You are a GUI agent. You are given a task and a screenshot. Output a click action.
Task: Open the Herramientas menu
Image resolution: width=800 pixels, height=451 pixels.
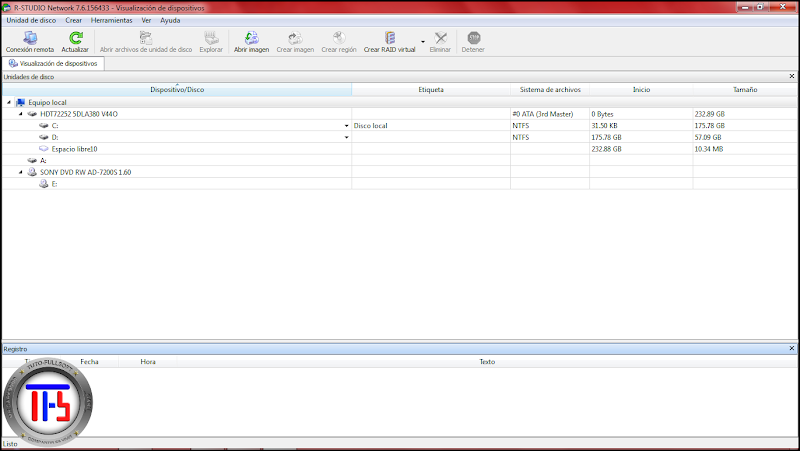[111, 20]
